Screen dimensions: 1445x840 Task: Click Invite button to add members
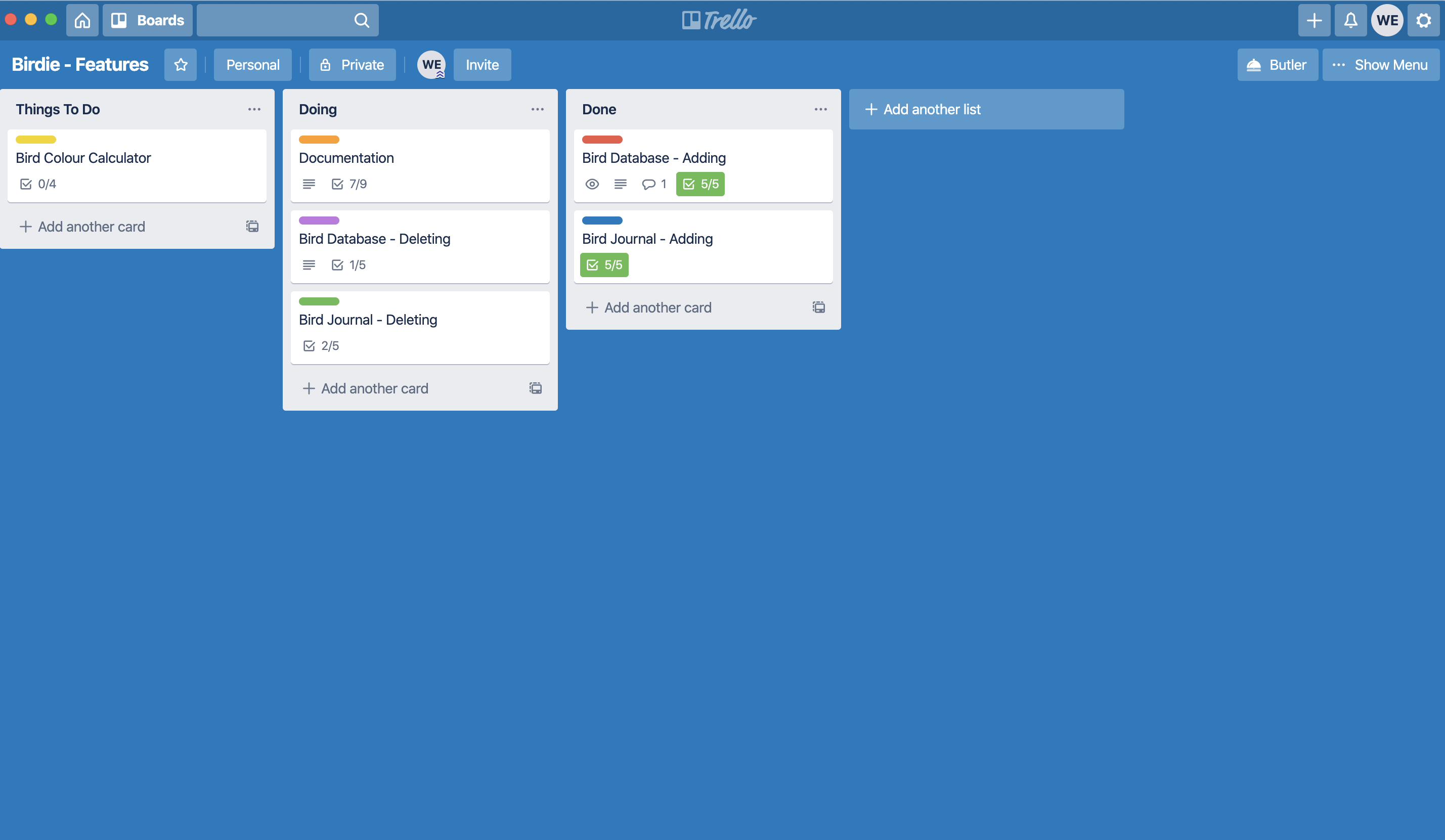click(x=482, y=64)
